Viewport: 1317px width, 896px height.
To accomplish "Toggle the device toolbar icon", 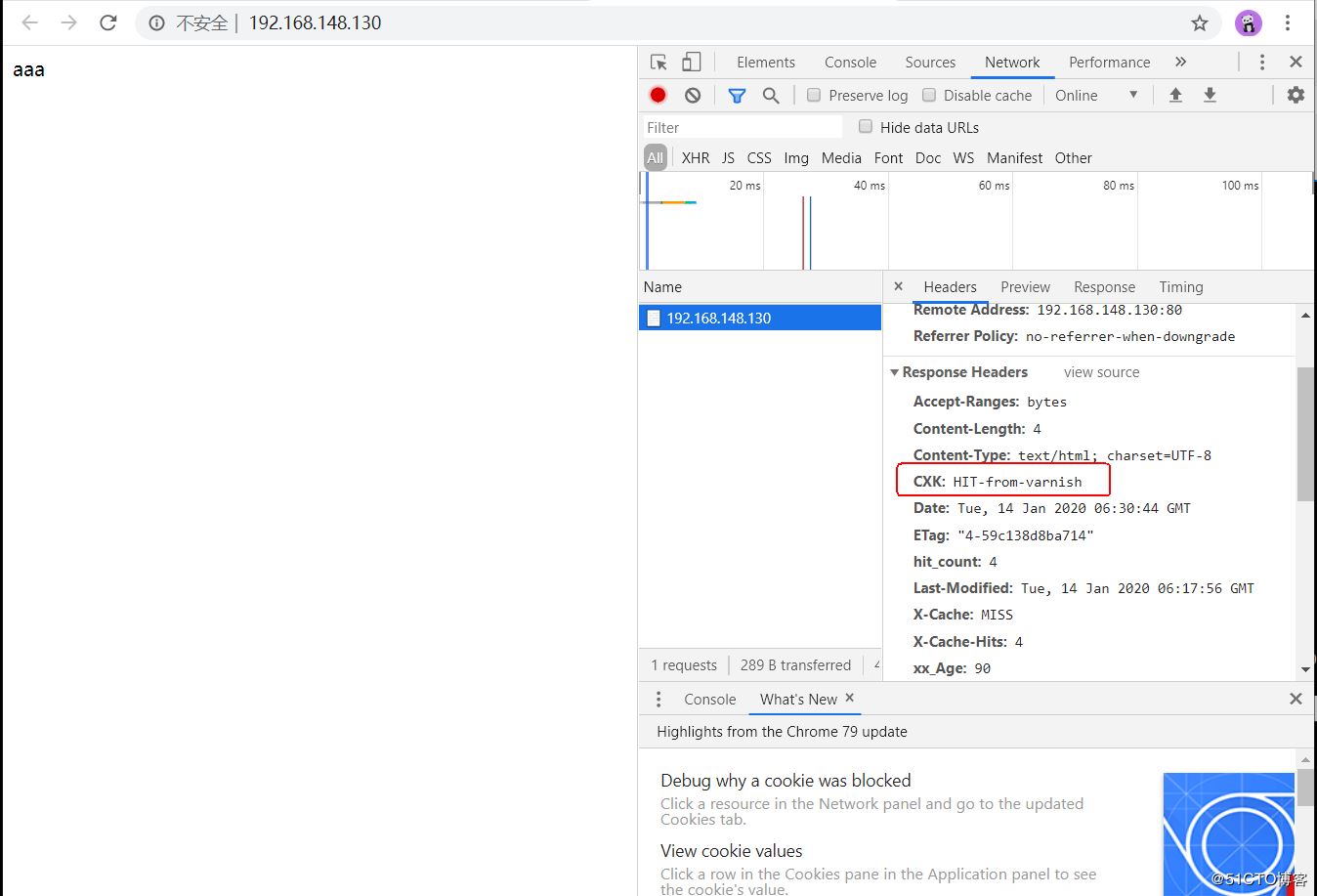I will tap(691, 63).
